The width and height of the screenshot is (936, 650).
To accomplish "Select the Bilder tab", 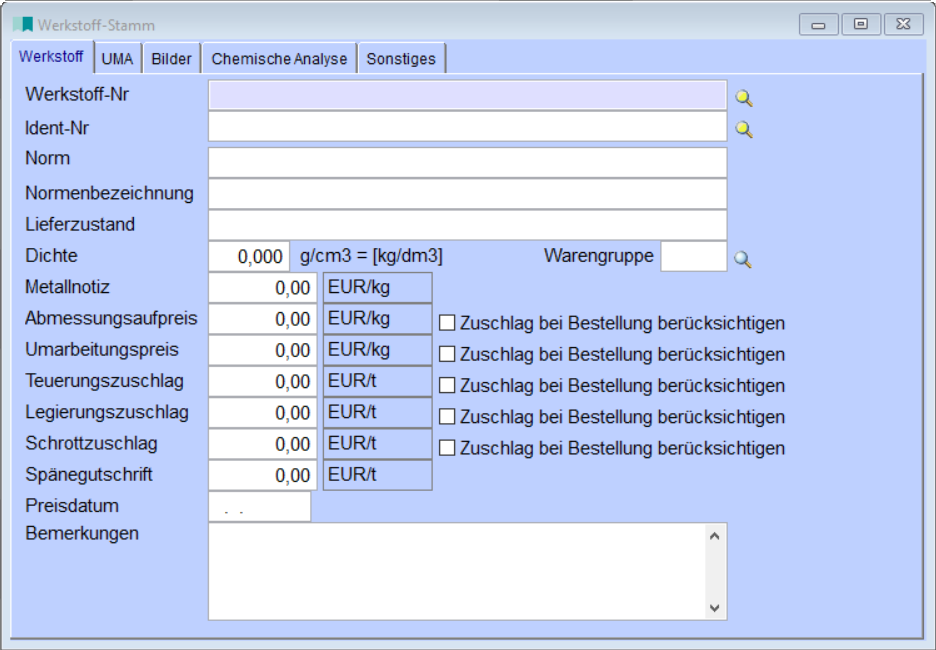I will click(171, 58).
